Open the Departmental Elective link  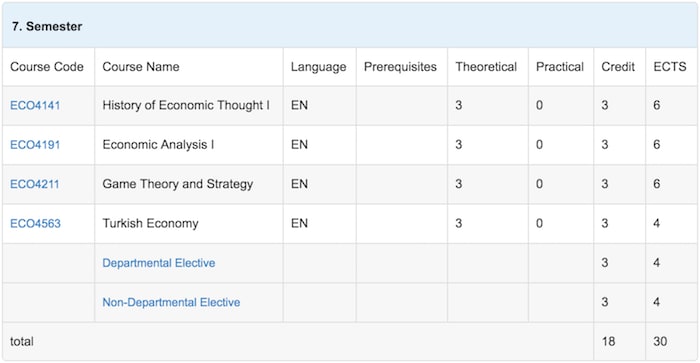tap(158, 263)
